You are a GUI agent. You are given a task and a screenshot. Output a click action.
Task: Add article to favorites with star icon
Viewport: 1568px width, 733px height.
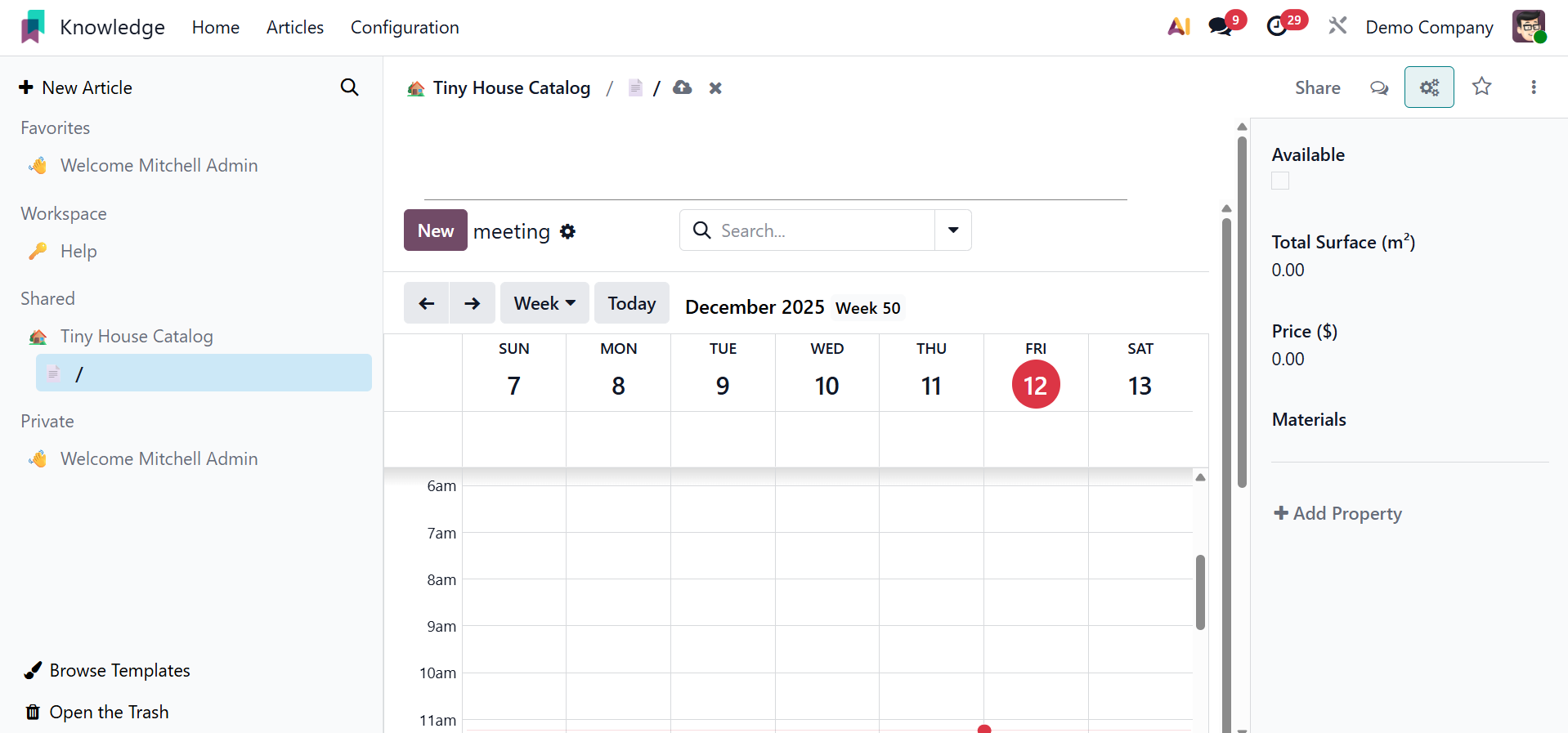1481,87
